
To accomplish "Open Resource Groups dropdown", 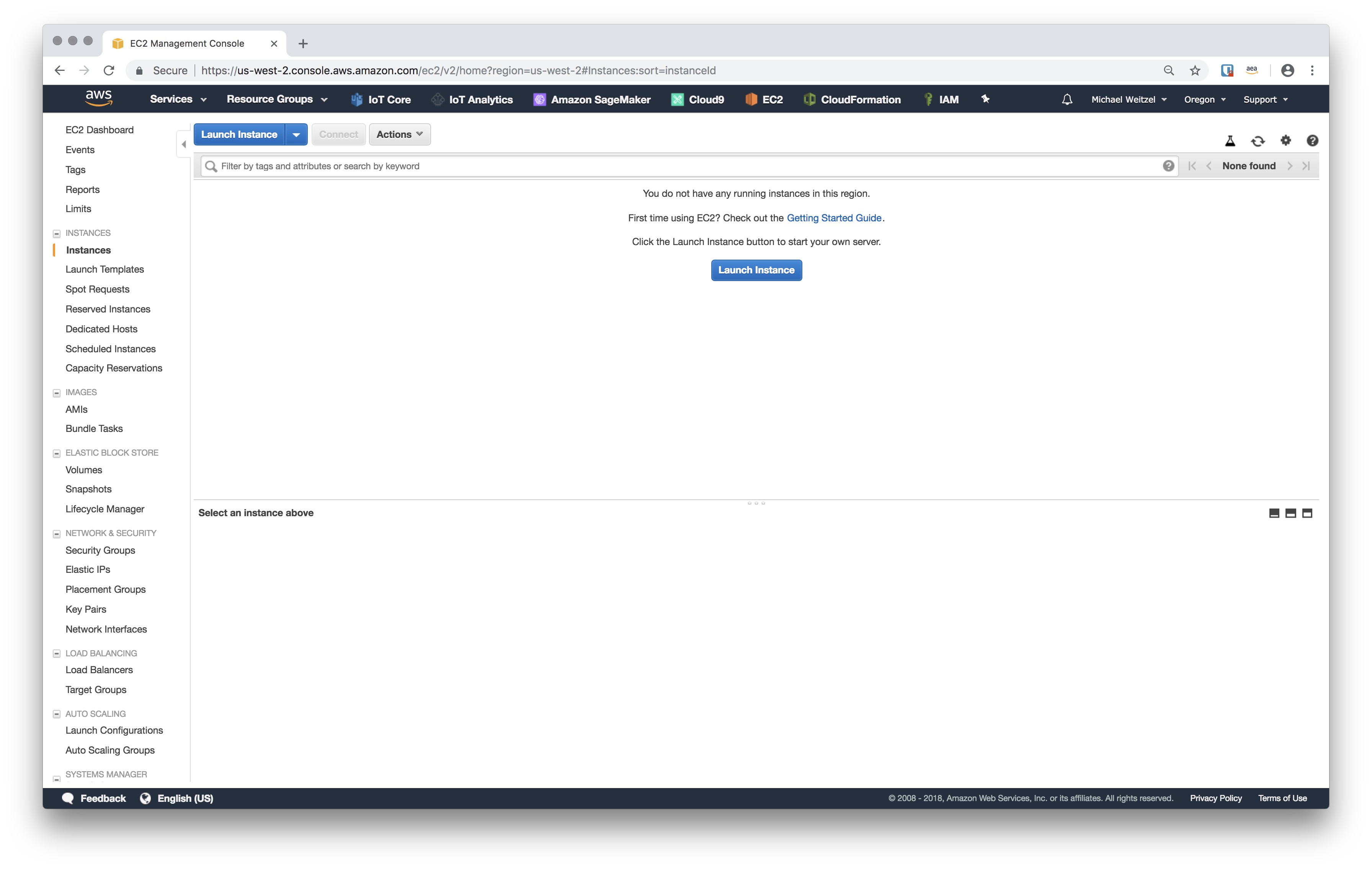I will (x=277, y=99).
